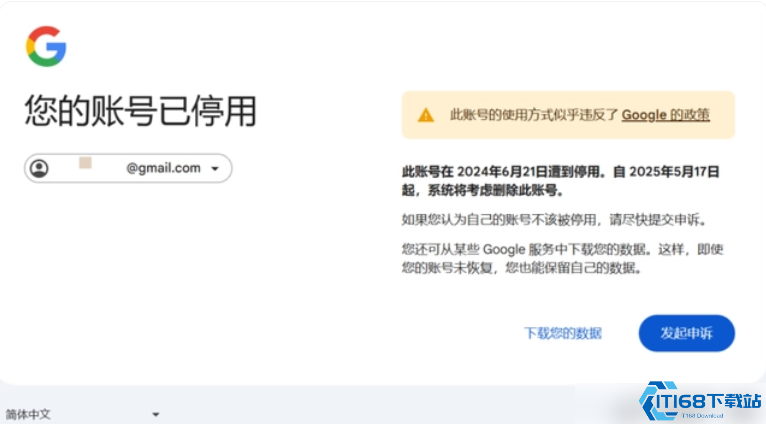766x424 pixels.
Task: Click the 发起申诉 button
Action: coord(686,333)
